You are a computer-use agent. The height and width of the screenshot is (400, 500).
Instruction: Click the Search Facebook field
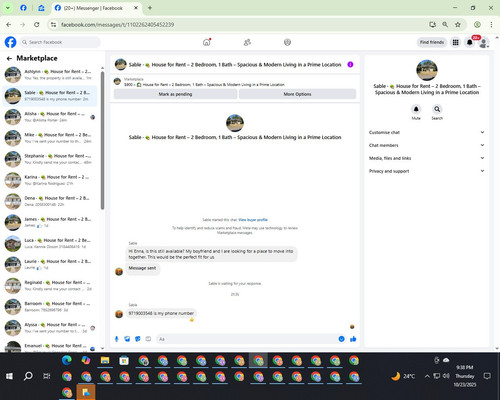click(60, 42)
